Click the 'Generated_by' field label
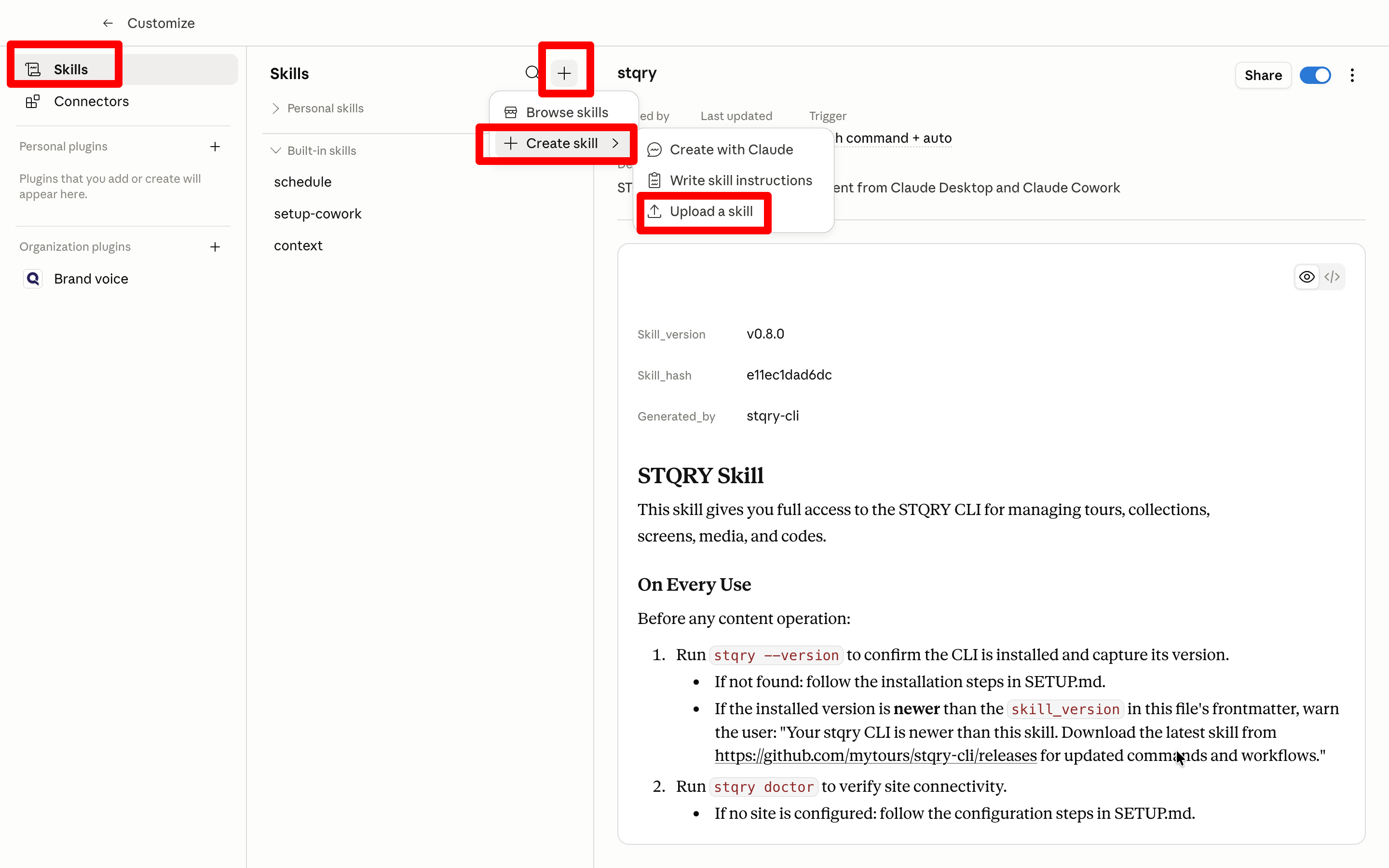The width and height of the screenshot is (1389, 868). [676, 417]
